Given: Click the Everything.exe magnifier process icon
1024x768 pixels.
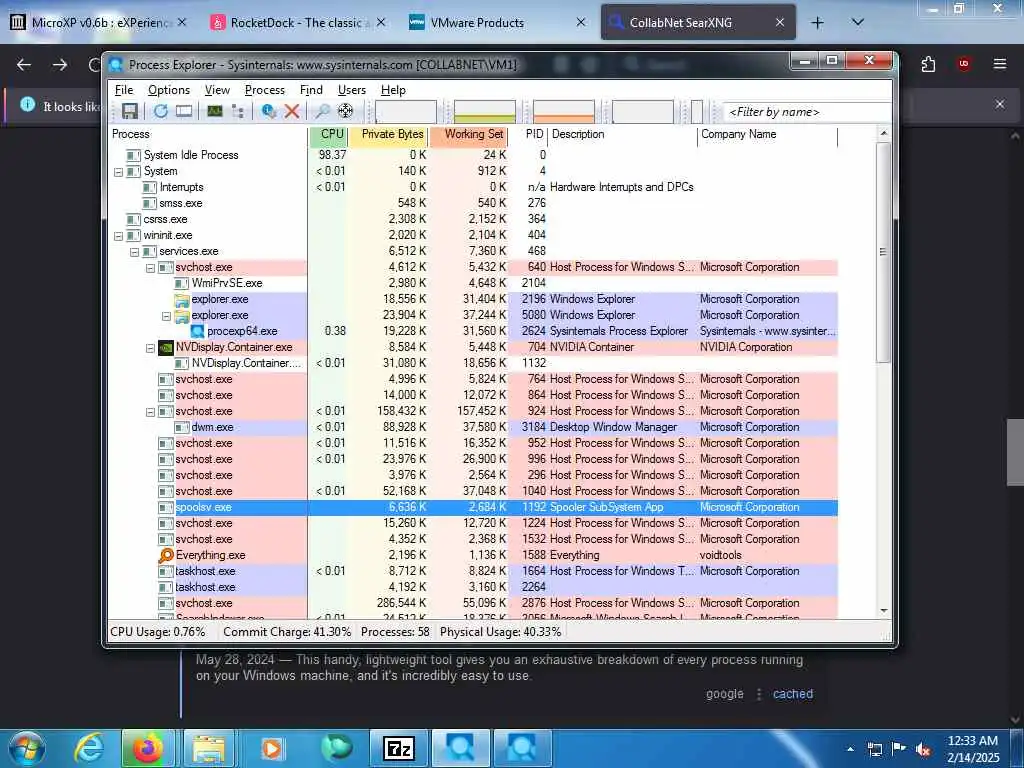Looking at the screenshot, I should pyautogui.click(x=166, y=555).
